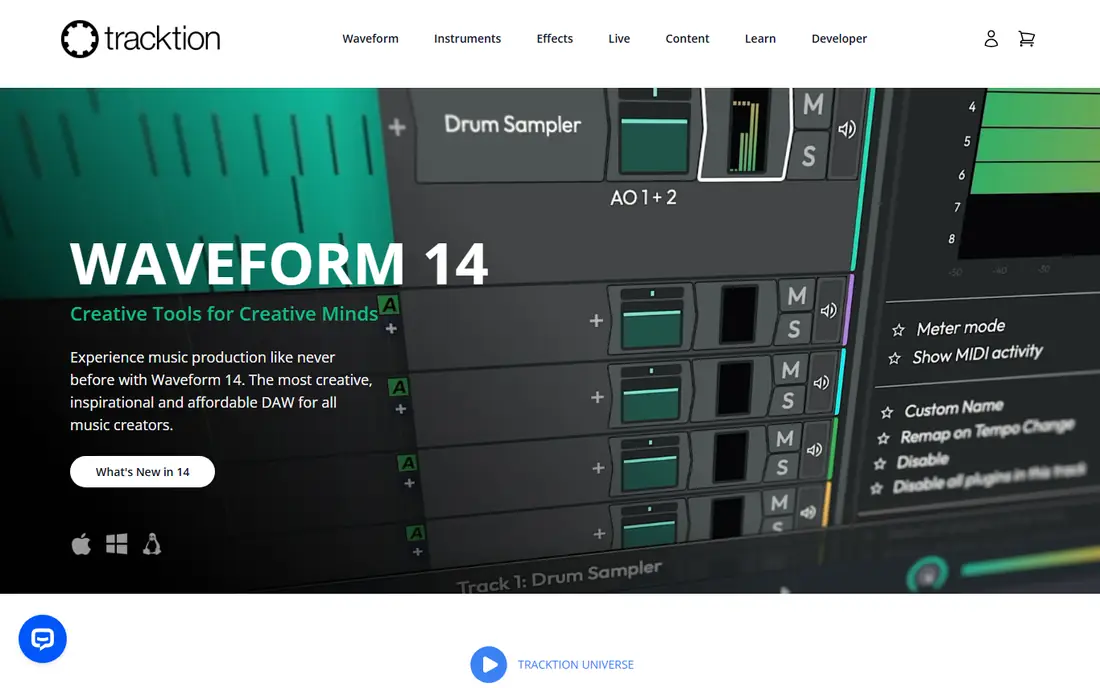Screen dimensions: 1100x688
Task: Click the WAVEFORM 14 heading
Action: click(279, 264)
